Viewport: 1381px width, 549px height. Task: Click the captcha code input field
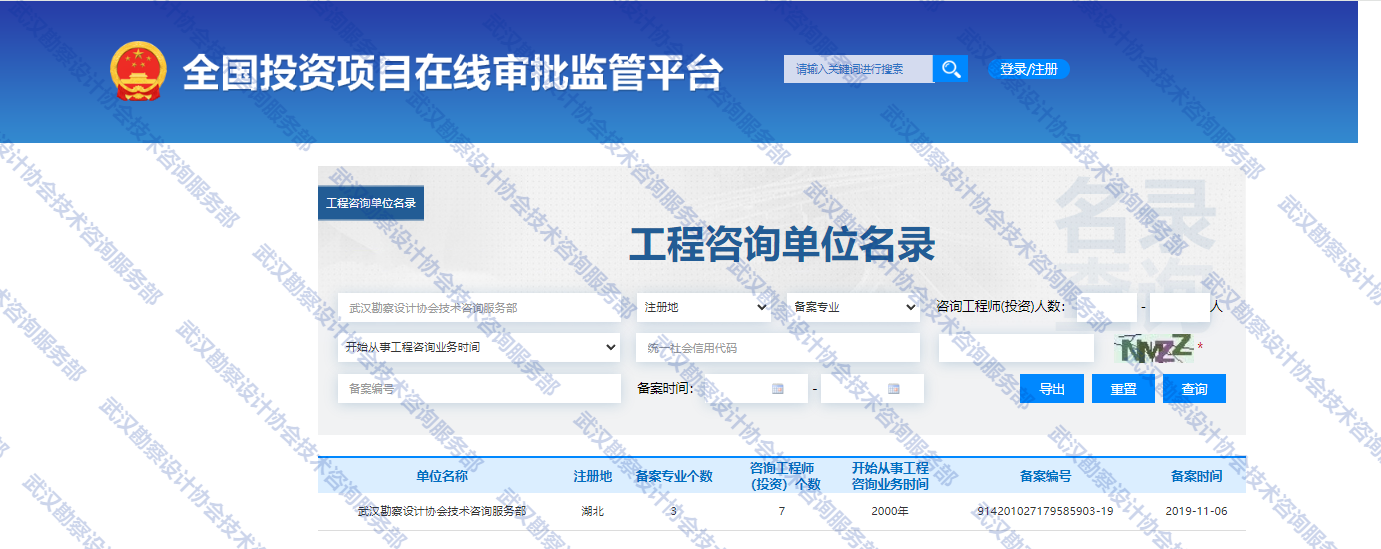[x=1017, y=348]
